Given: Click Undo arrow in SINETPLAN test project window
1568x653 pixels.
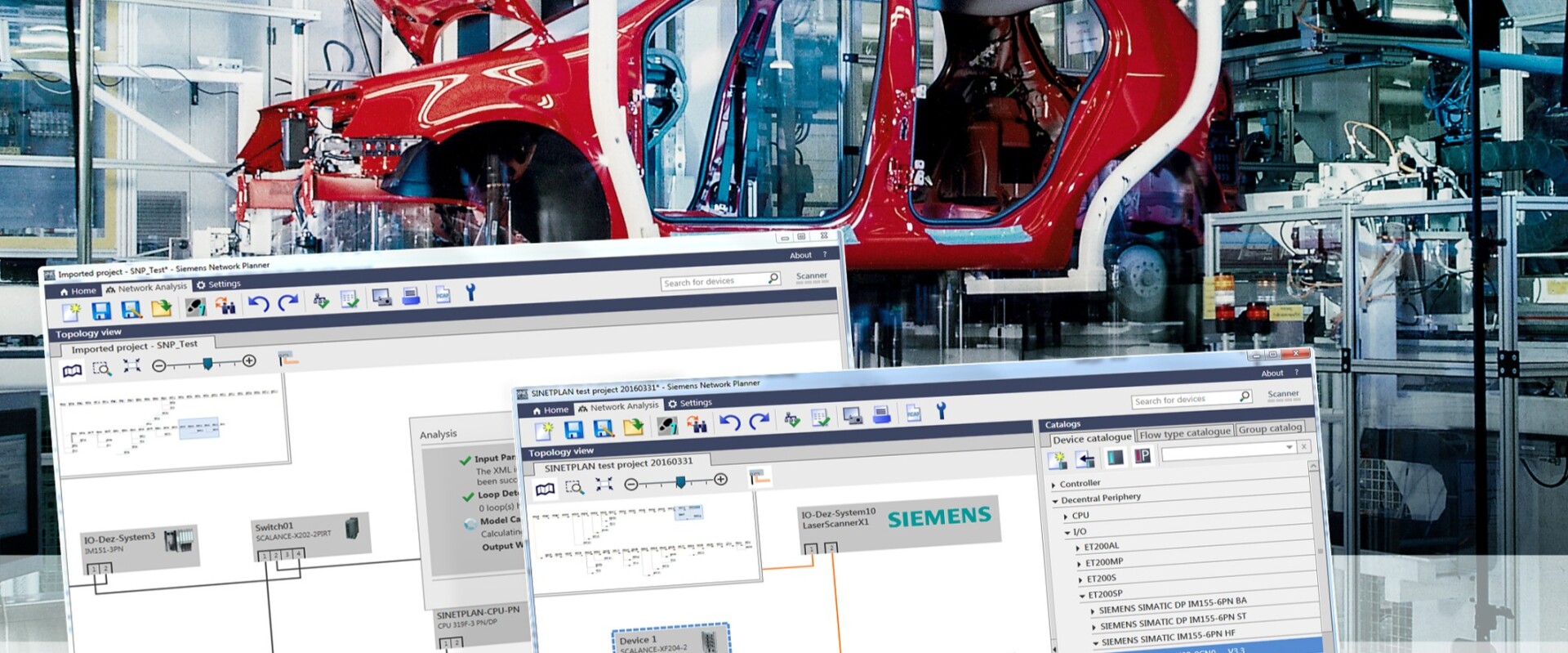Looking at the screenshot, I should tap(729, 423).
